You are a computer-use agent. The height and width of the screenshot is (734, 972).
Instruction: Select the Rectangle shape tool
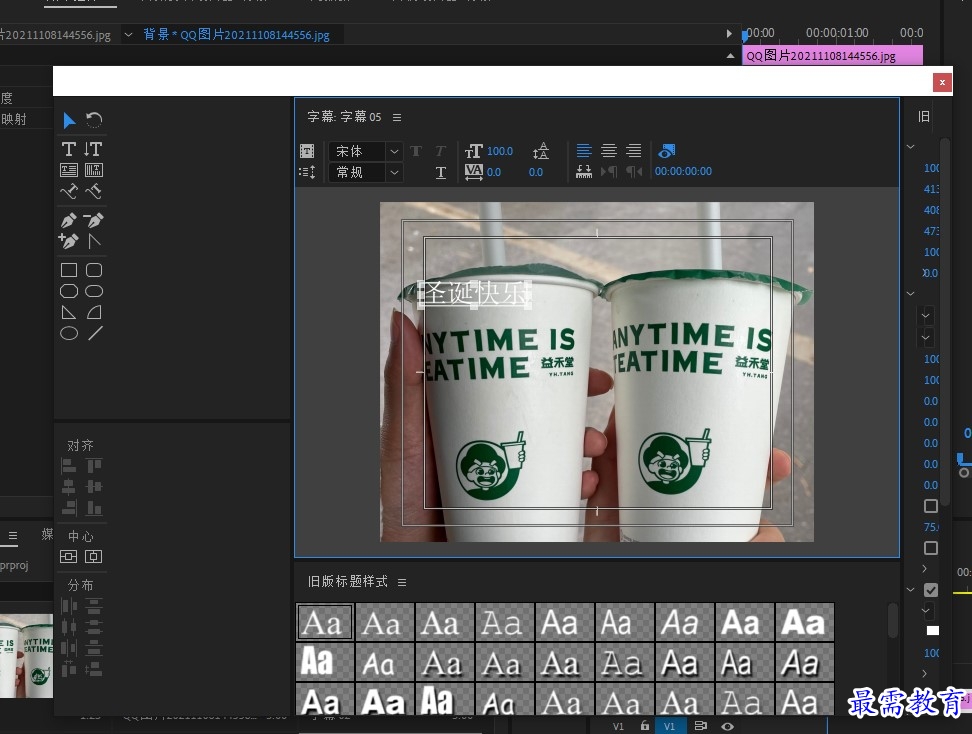pos(69,270)
